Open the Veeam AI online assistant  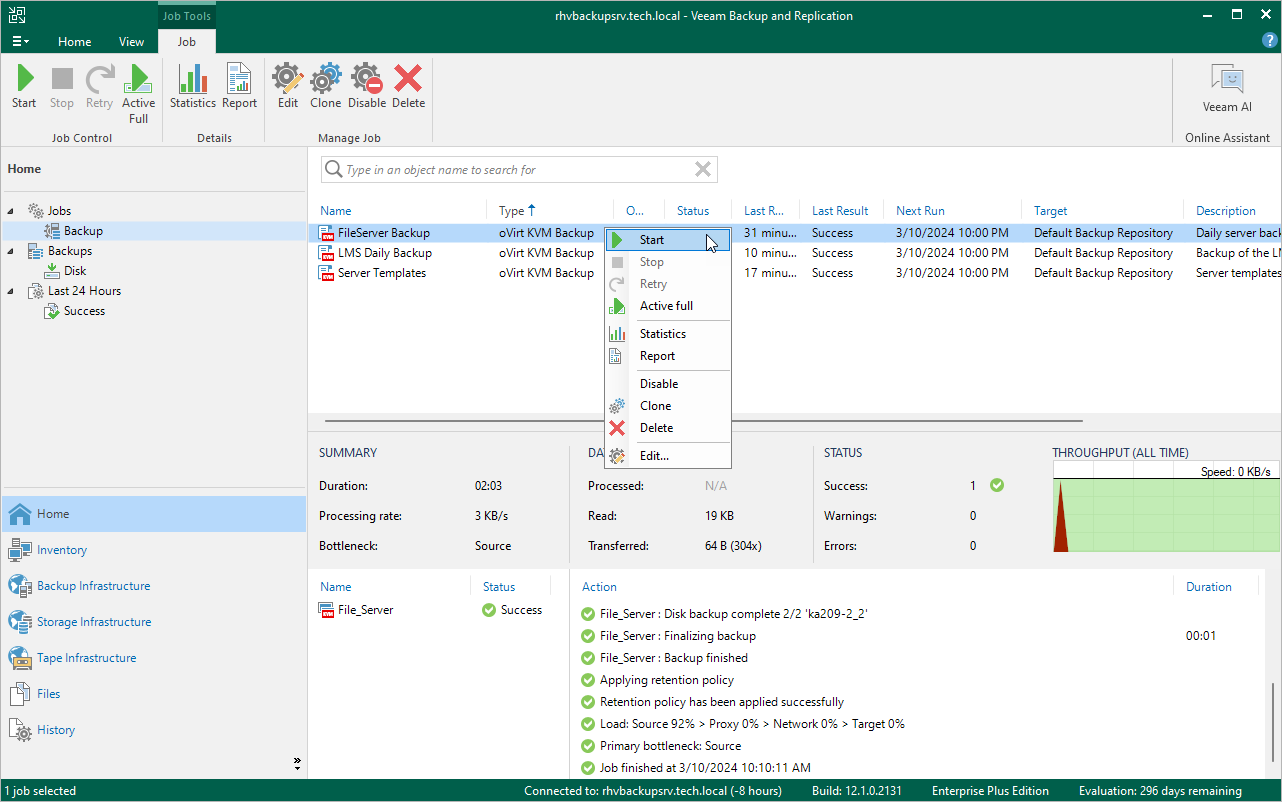tap(1227, 89)
